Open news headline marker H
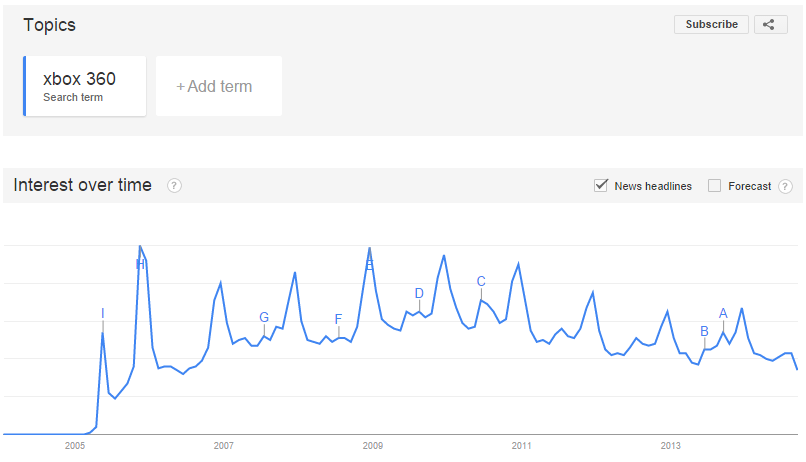 click(140, 264)
